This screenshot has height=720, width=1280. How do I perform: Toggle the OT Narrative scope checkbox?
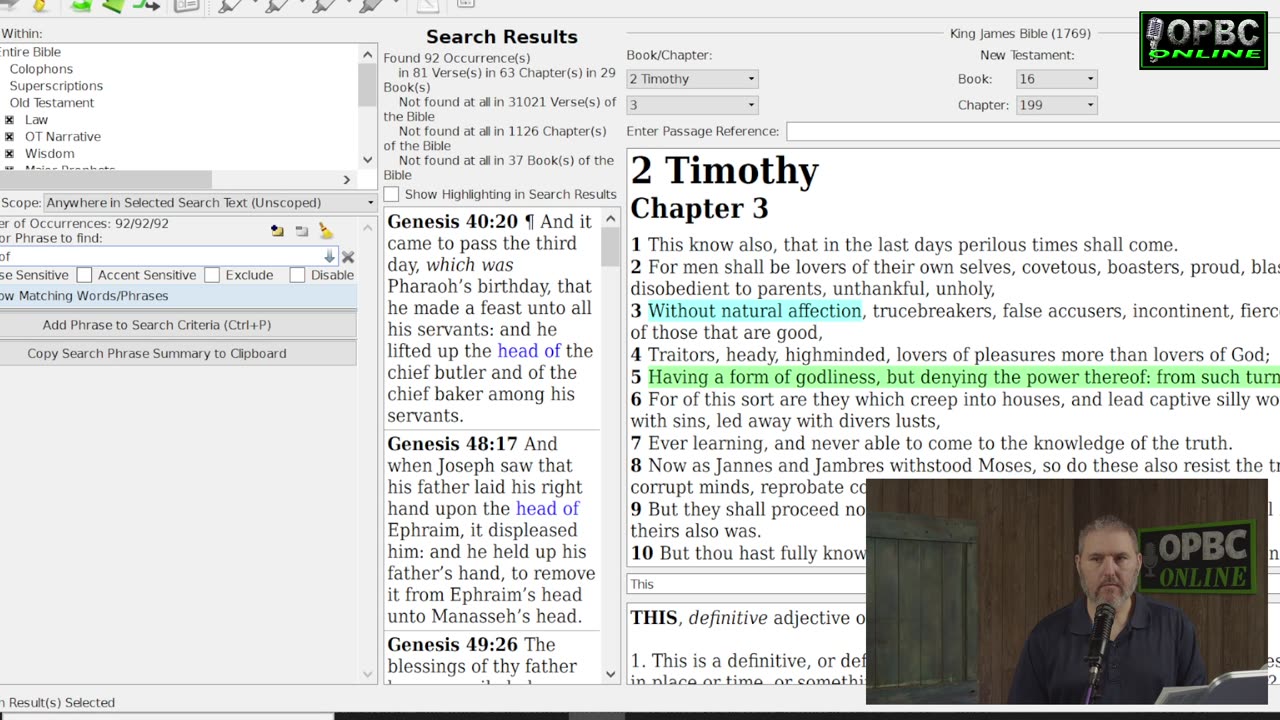(x=9, y=137)
